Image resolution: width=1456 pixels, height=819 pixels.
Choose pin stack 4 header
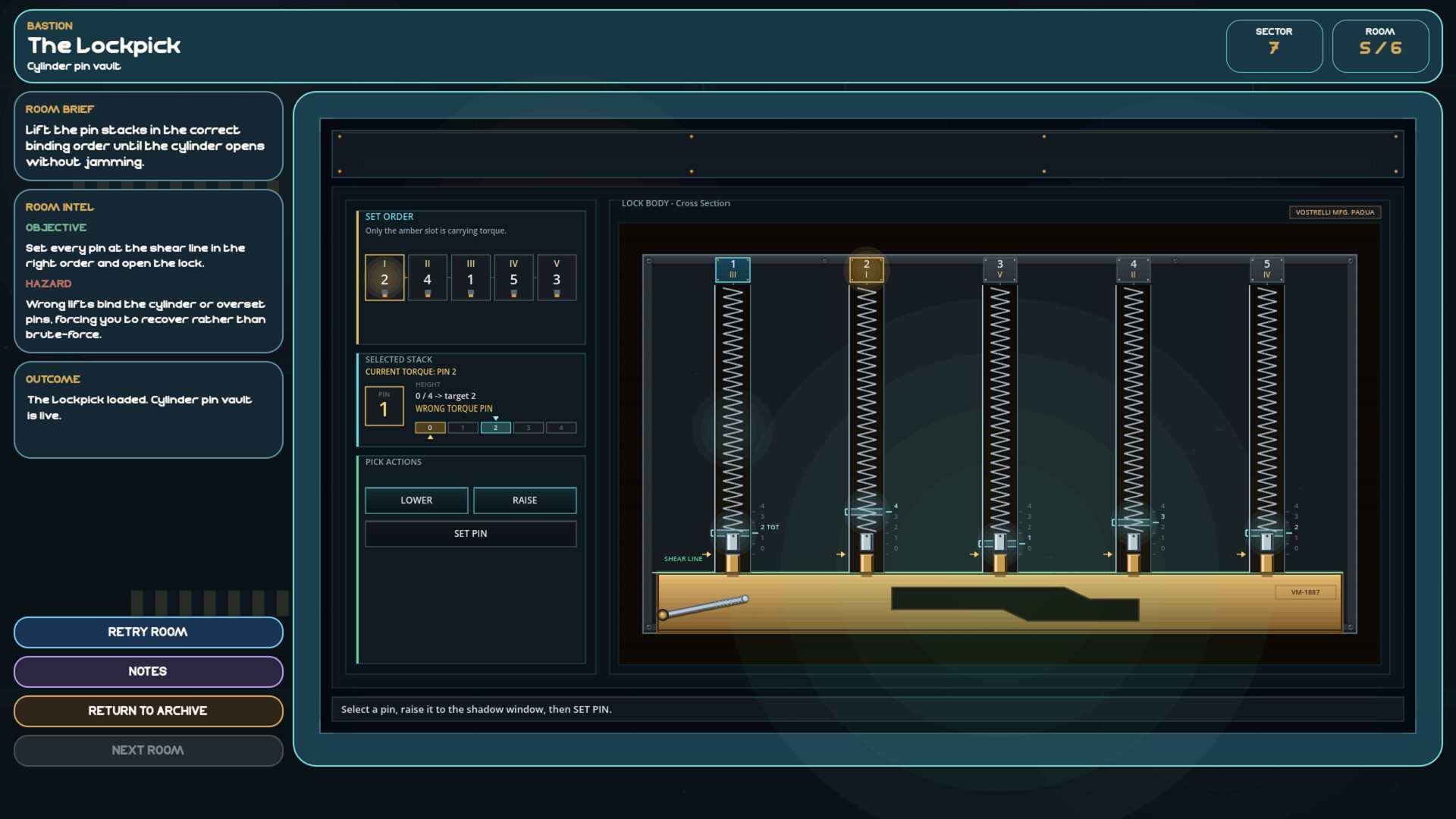click(1133, 269)
